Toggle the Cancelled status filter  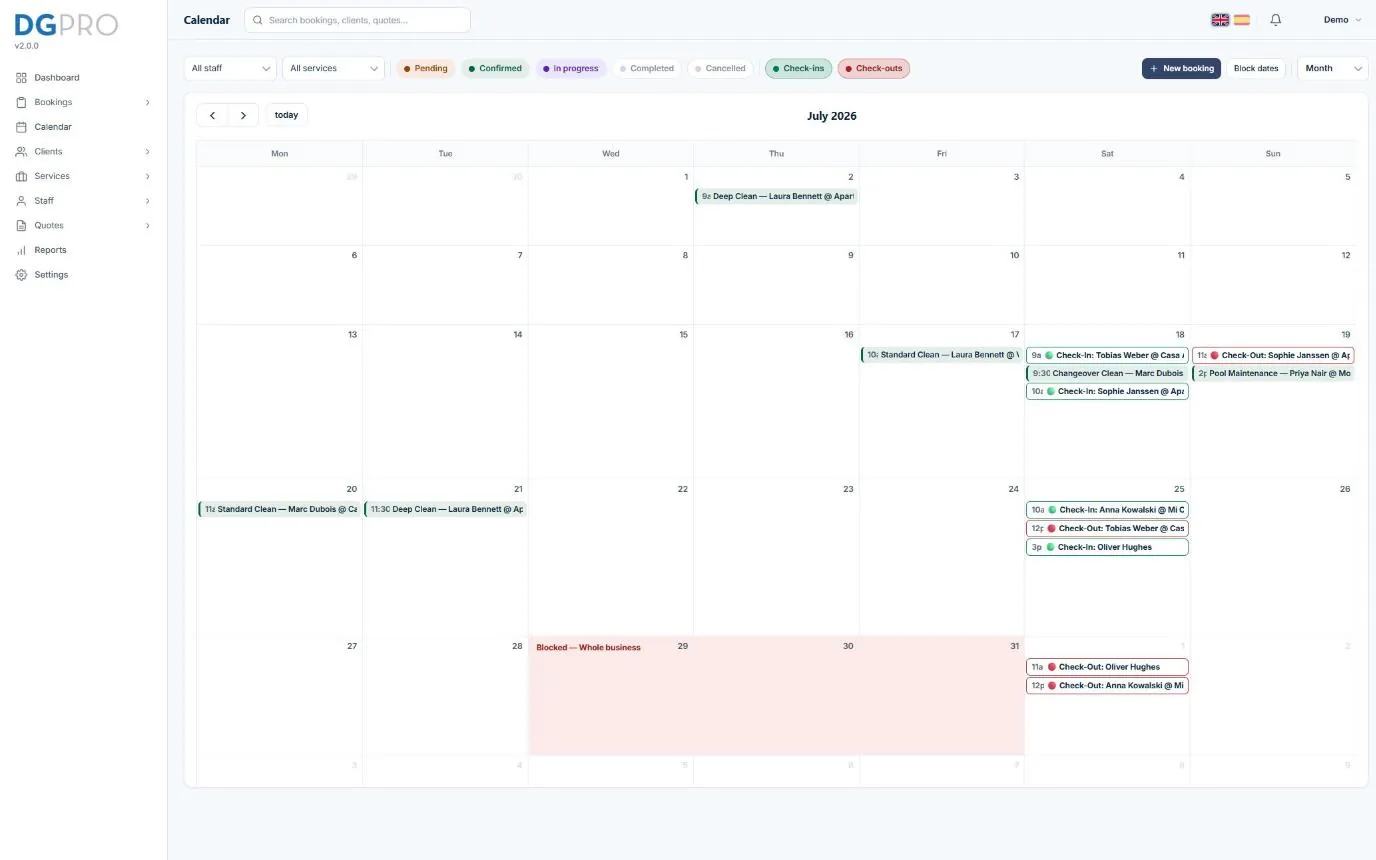click(x=720, y=69)
